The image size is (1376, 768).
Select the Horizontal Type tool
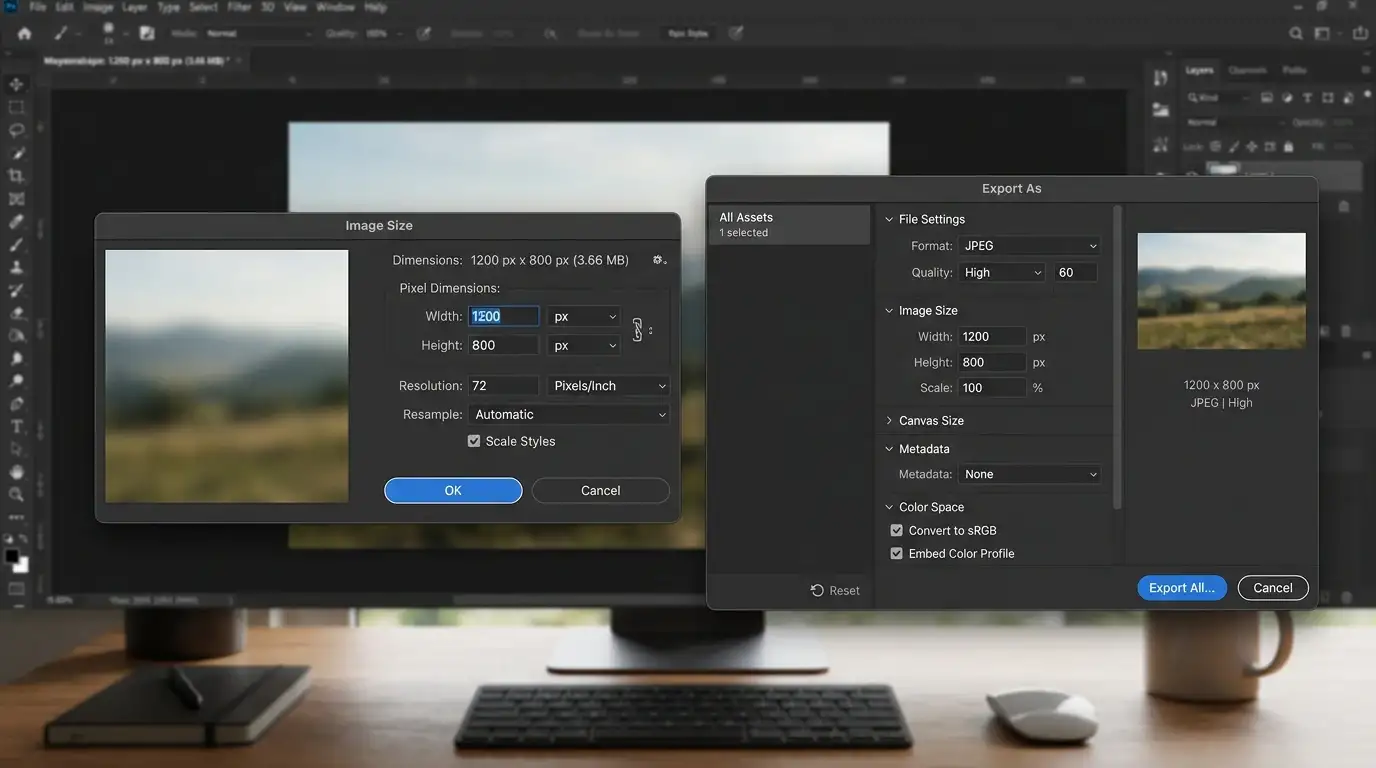(16, 427)
